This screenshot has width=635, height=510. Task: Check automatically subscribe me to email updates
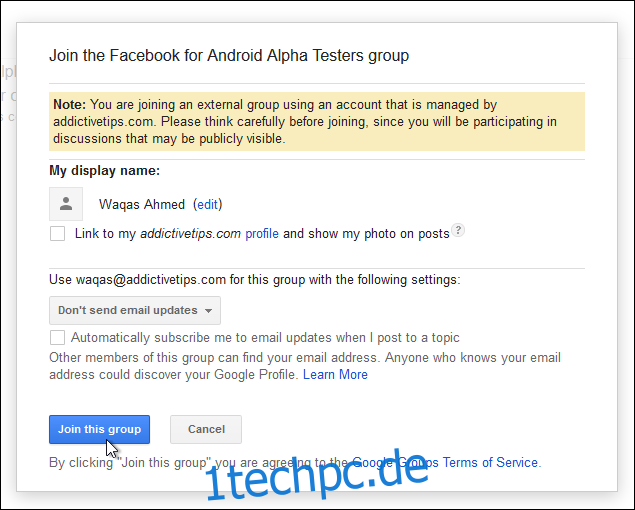pos(57,337)
